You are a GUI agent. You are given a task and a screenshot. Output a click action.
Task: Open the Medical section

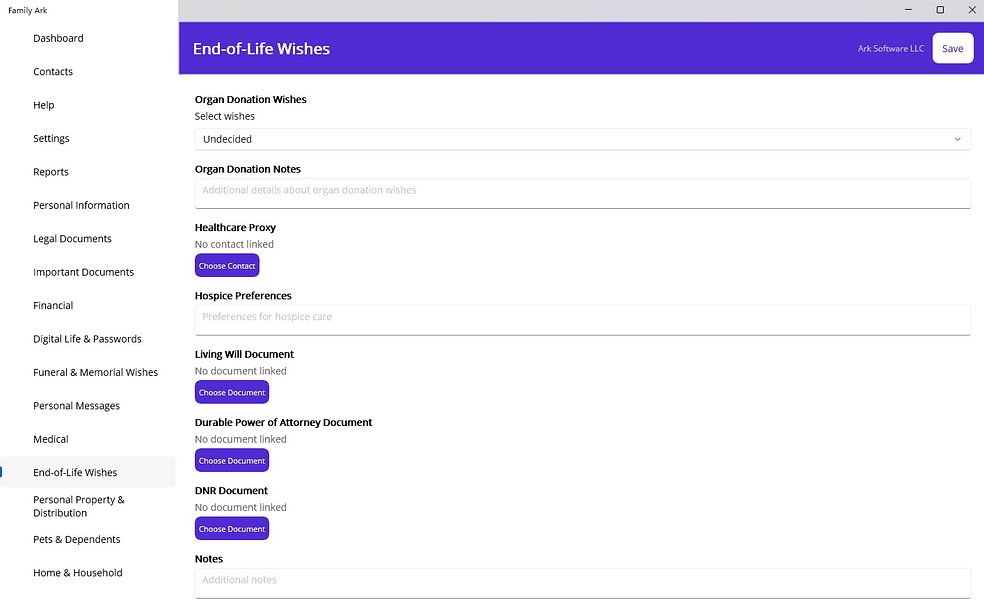tap(51, 439)
